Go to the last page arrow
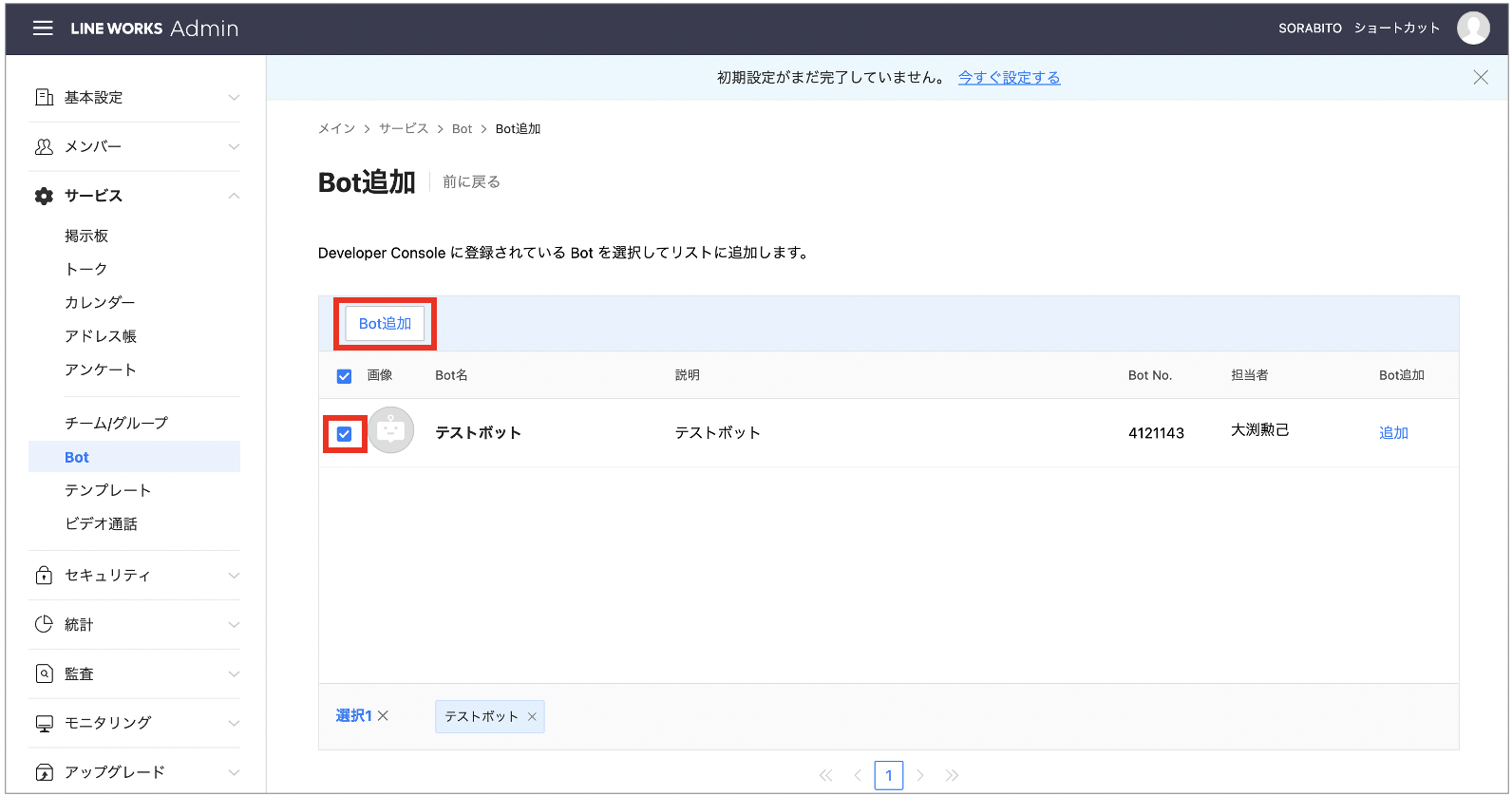Image resolution: width=1512 pixels, height=796 pixels. [952, 775]
